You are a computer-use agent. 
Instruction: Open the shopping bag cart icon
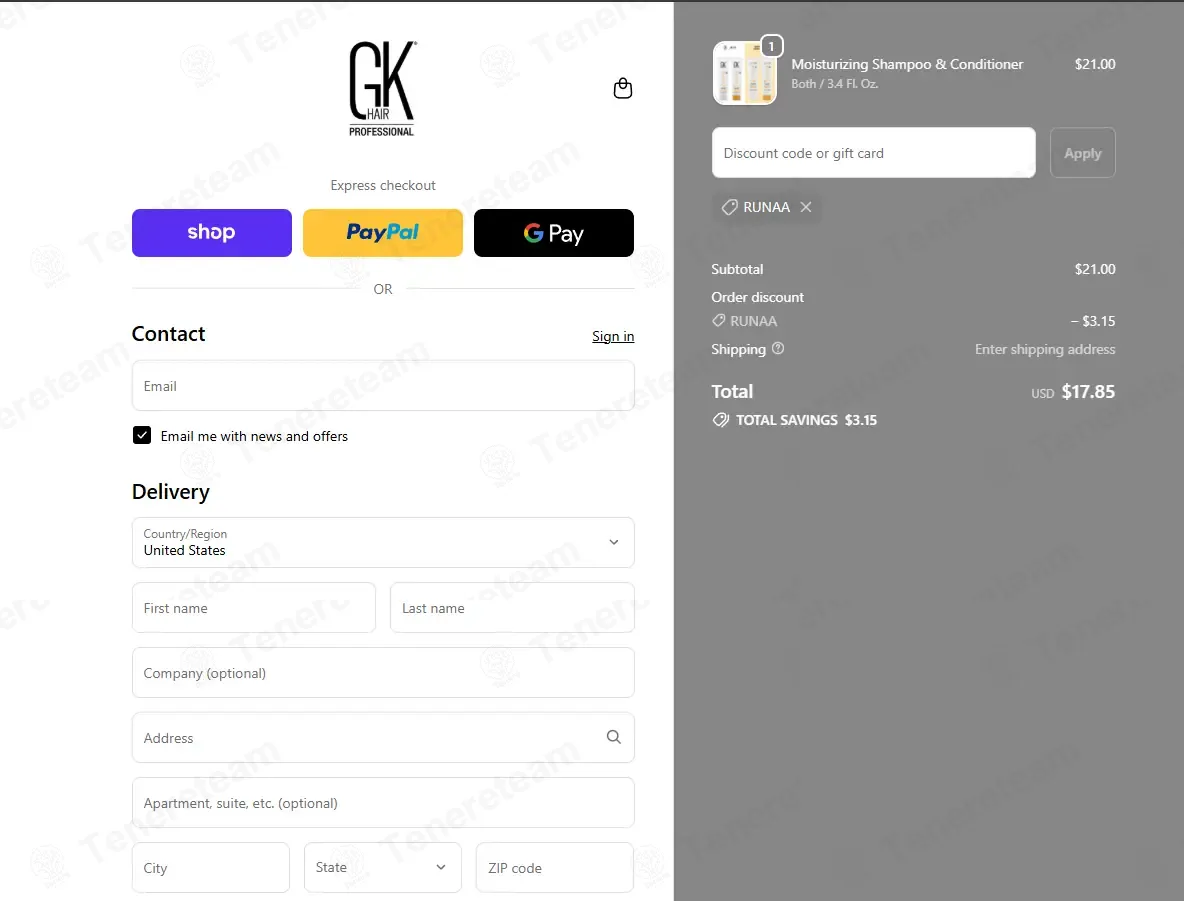pos(623,88)
